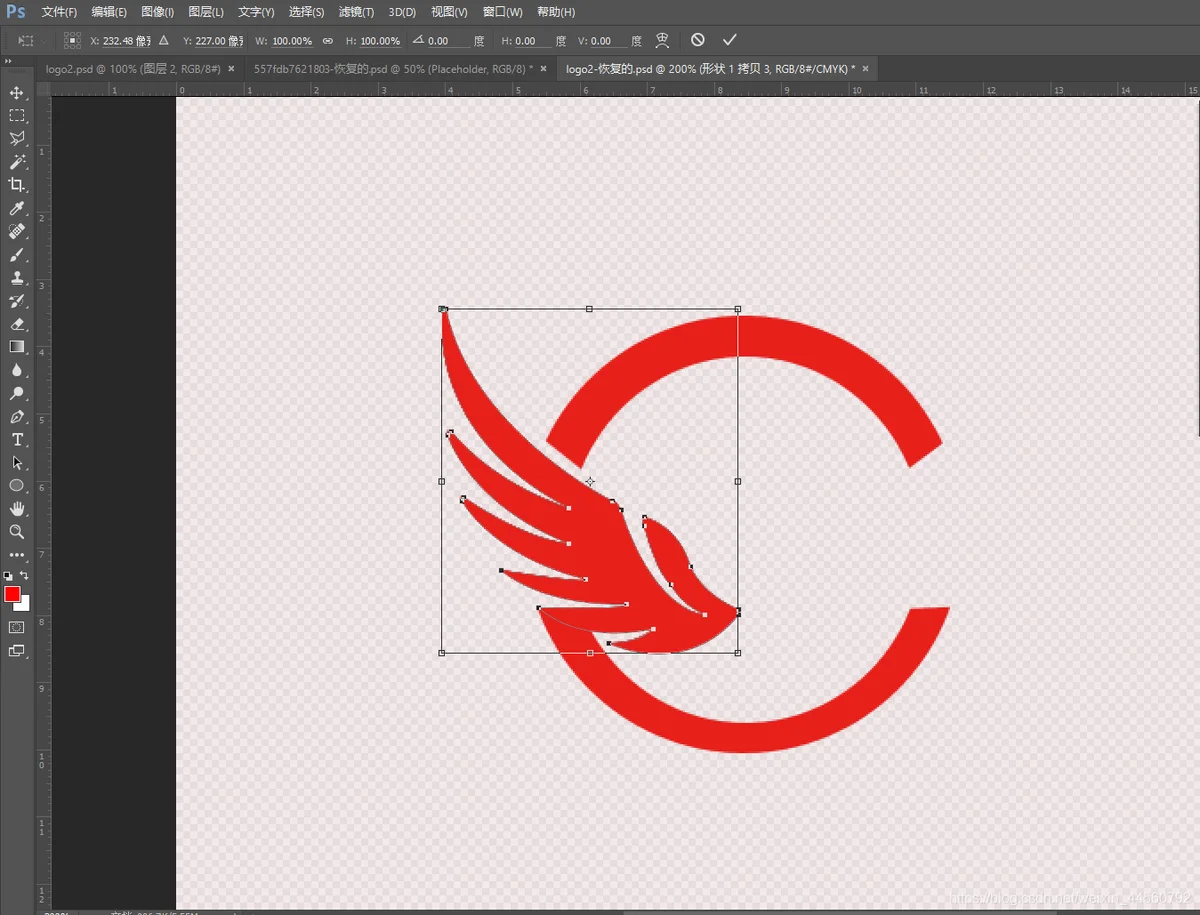Viewport: 1200px width, 915px height.
Task: Click the W width percentage field
Action: point(292,41)
